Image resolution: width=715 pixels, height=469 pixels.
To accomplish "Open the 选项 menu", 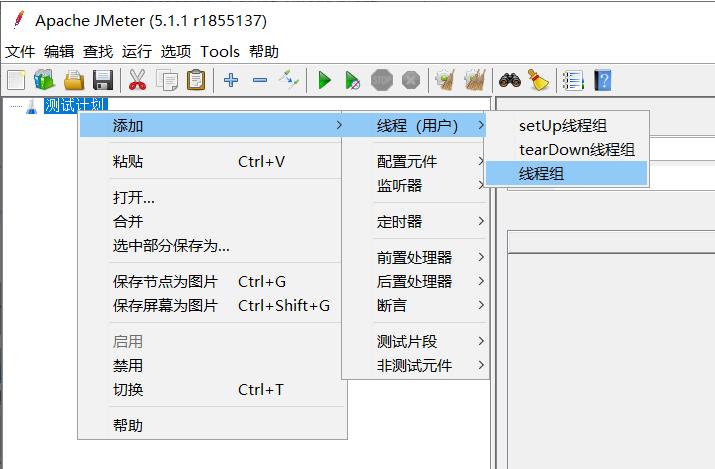I will pos(176,52).
